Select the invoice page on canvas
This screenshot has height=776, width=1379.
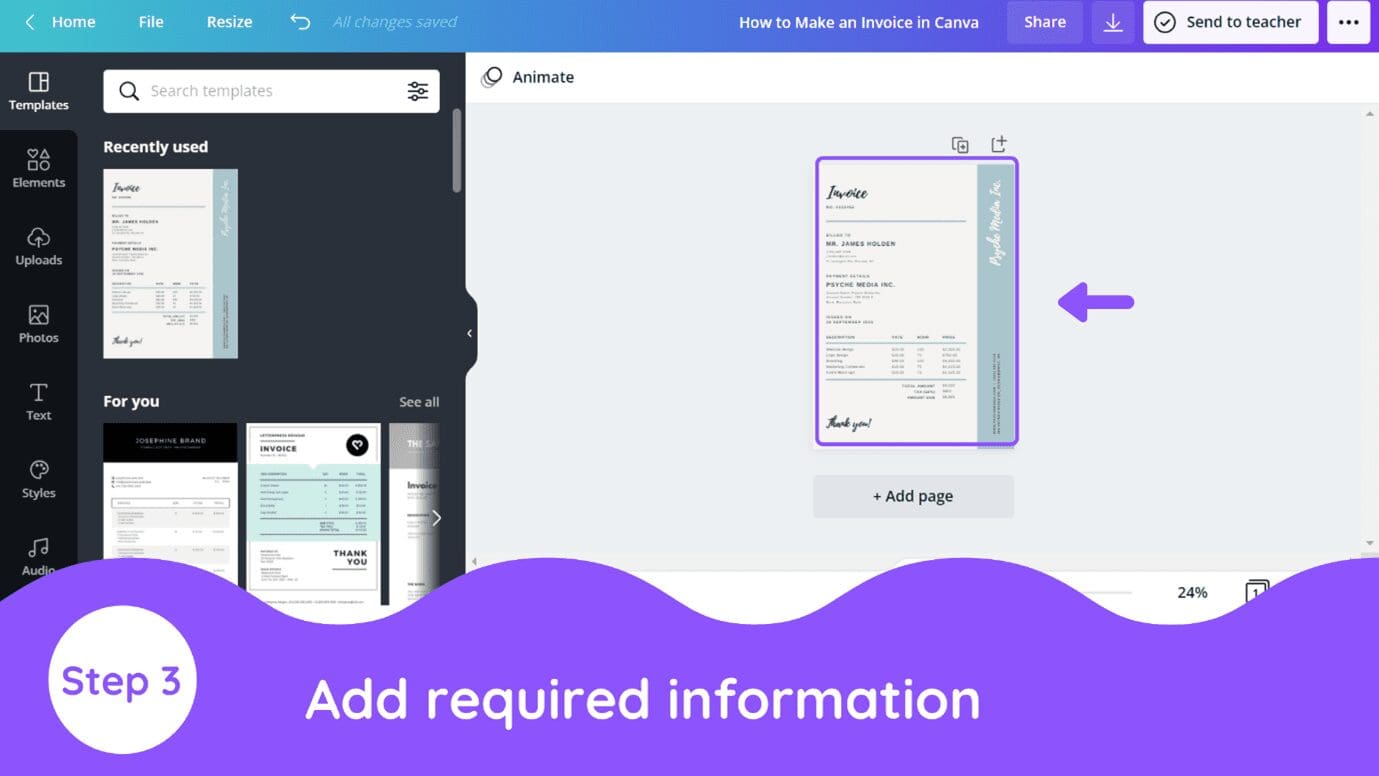click(916, 301)
